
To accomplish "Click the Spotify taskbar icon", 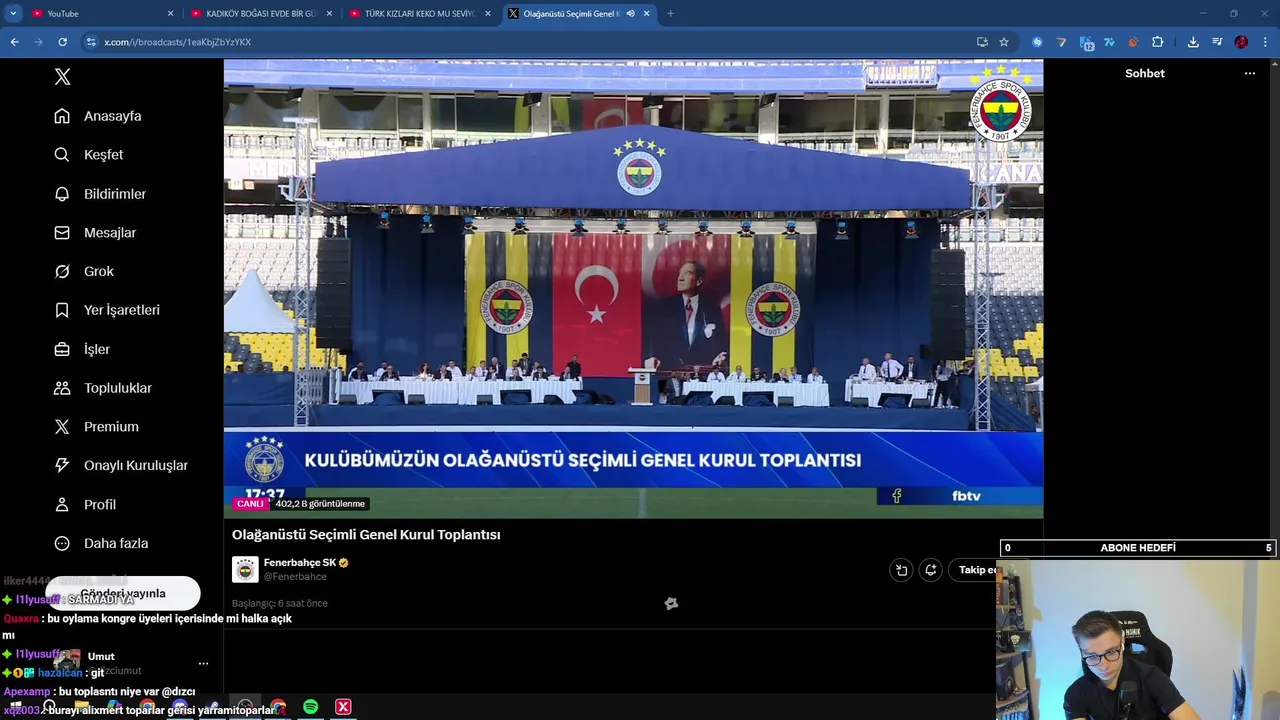I will (310, 707).
